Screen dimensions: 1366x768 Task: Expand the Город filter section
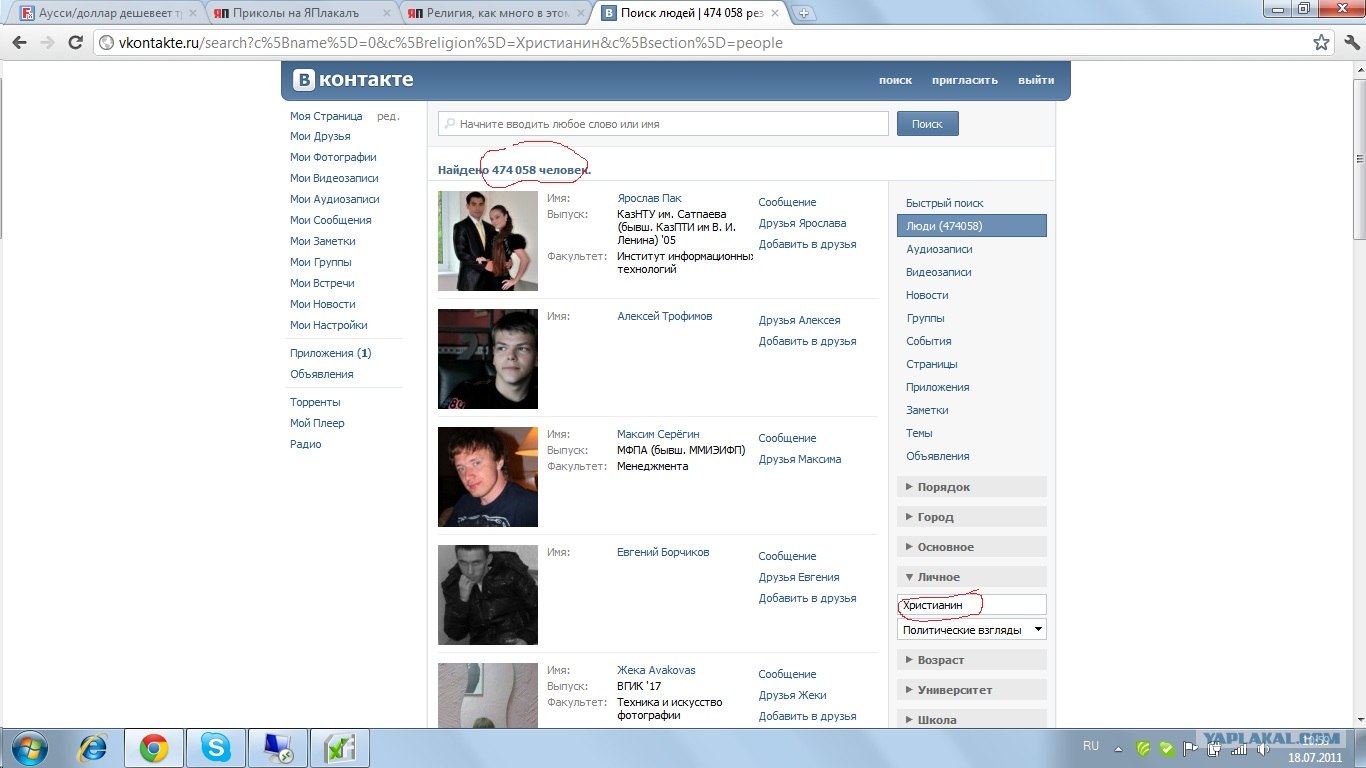[x=972, y=517]
